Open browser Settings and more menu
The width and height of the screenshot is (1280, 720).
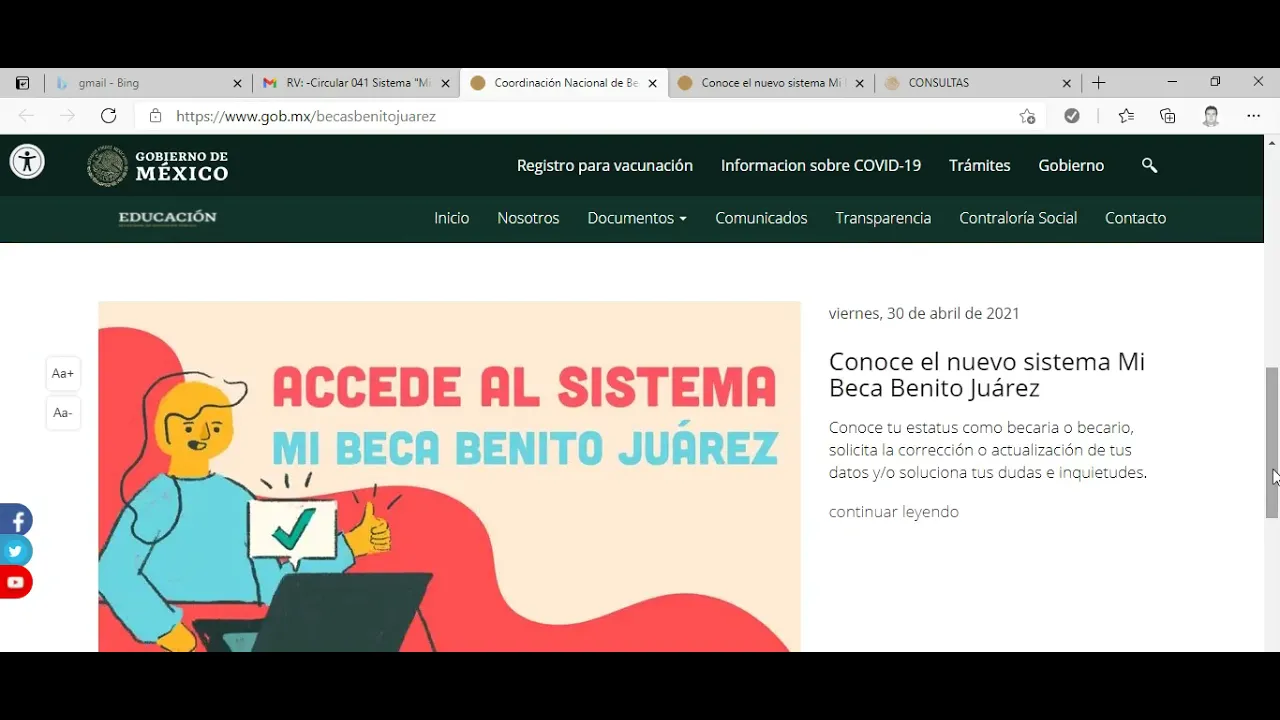click(1254, 116)
